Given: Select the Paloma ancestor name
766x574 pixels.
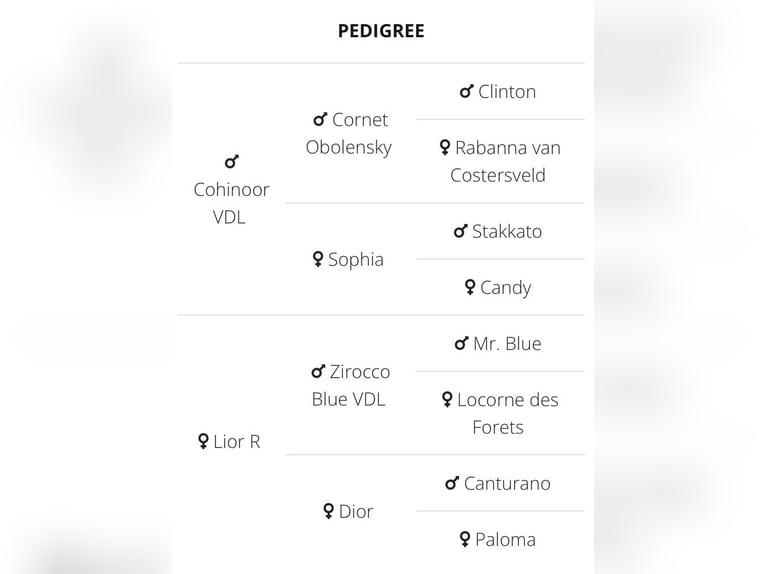Looking at the screenshot, I should pos(506,540).
